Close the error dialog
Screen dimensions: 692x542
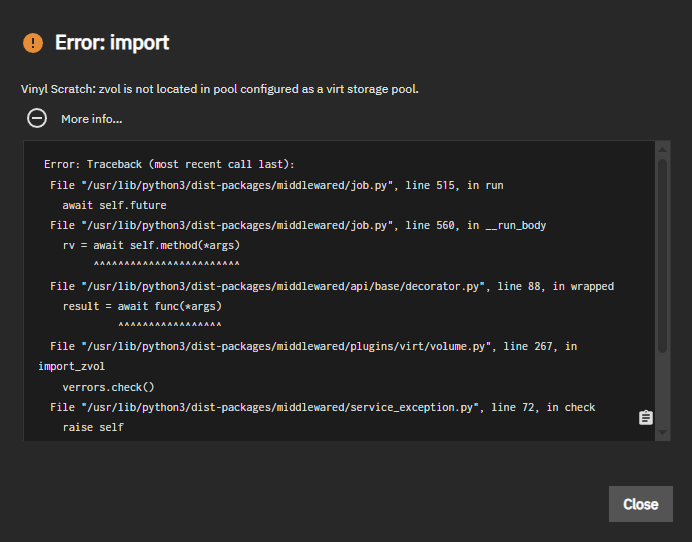pyautogui.click(x=640, y=504)
